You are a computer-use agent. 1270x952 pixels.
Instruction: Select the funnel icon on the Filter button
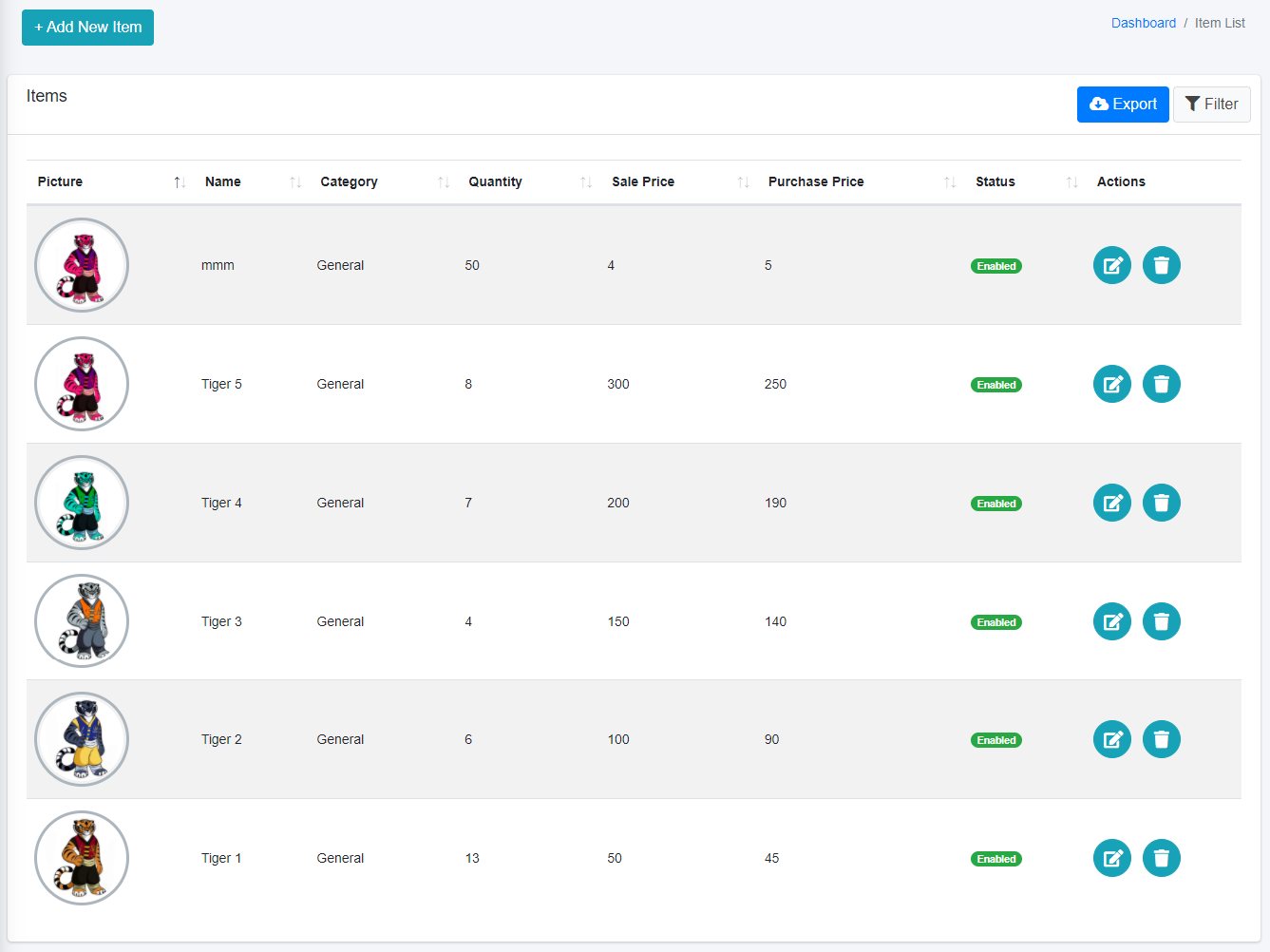(1194, 104)
